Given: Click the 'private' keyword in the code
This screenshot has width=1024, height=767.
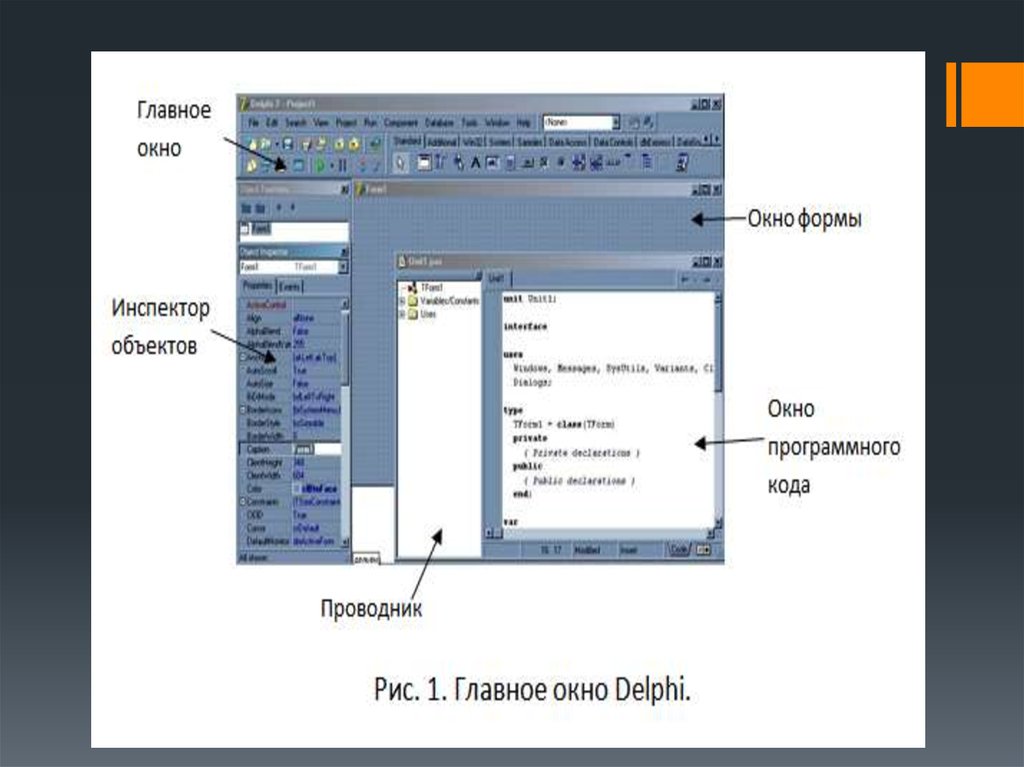Looking at the screenshot, I should (x=530, y=438).
